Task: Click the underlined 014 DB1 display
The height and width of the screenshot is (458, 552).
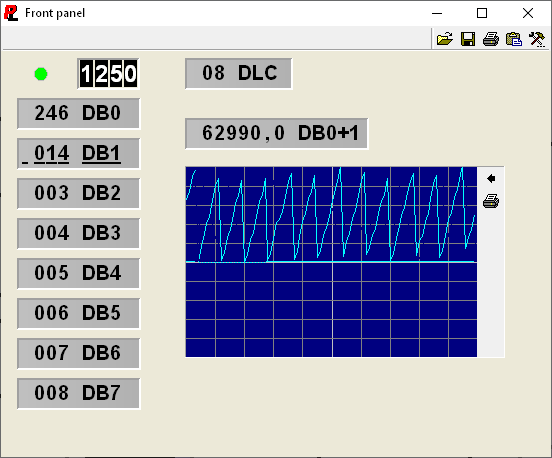Action: 79,153
